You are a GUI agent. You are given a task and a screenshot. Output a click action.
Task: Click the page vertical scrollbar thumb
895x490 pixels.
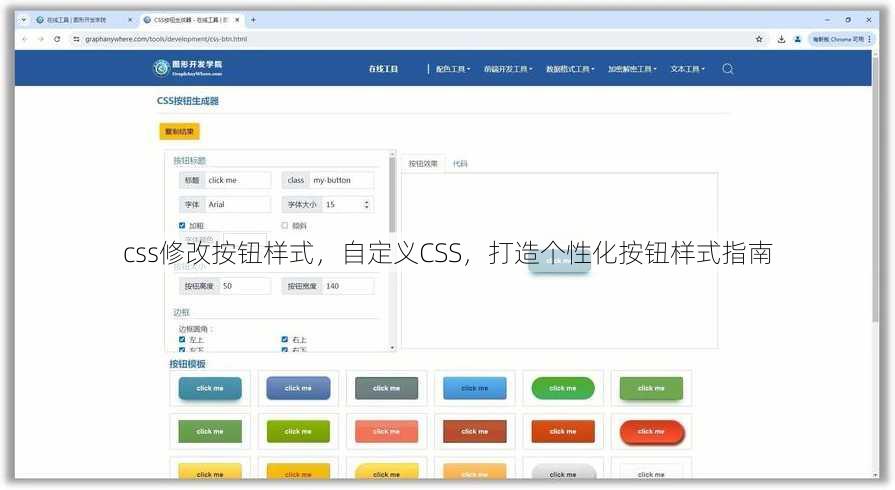tap(875, 188)
